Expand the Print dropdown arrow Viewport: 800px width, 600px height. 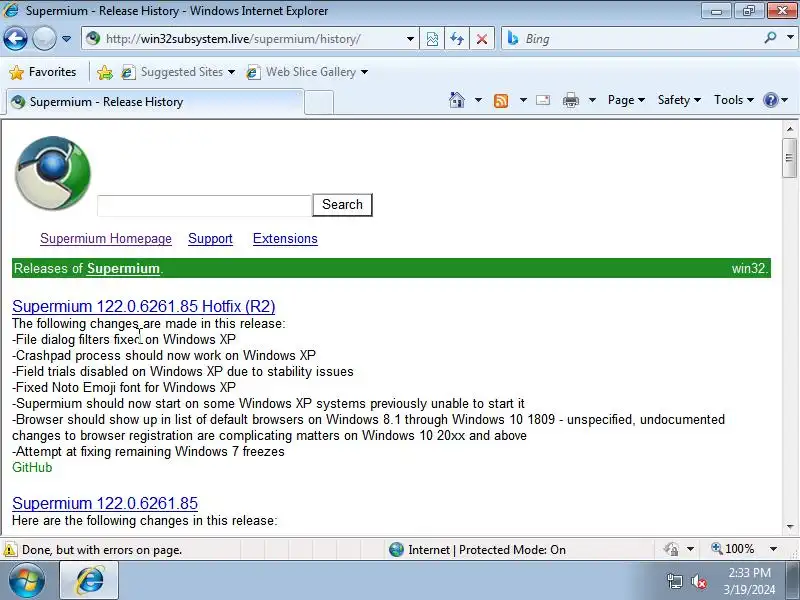[592, 100]
